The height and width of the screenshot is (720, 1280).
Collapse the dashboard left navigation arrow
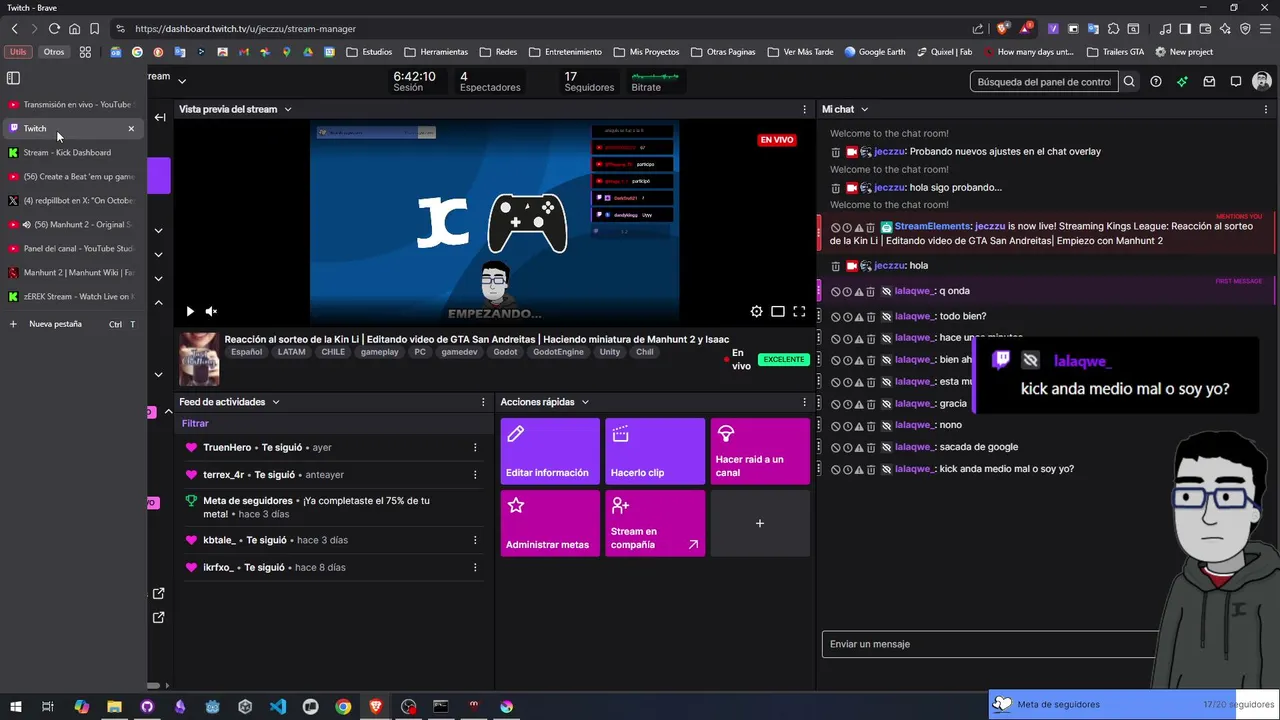160,117
